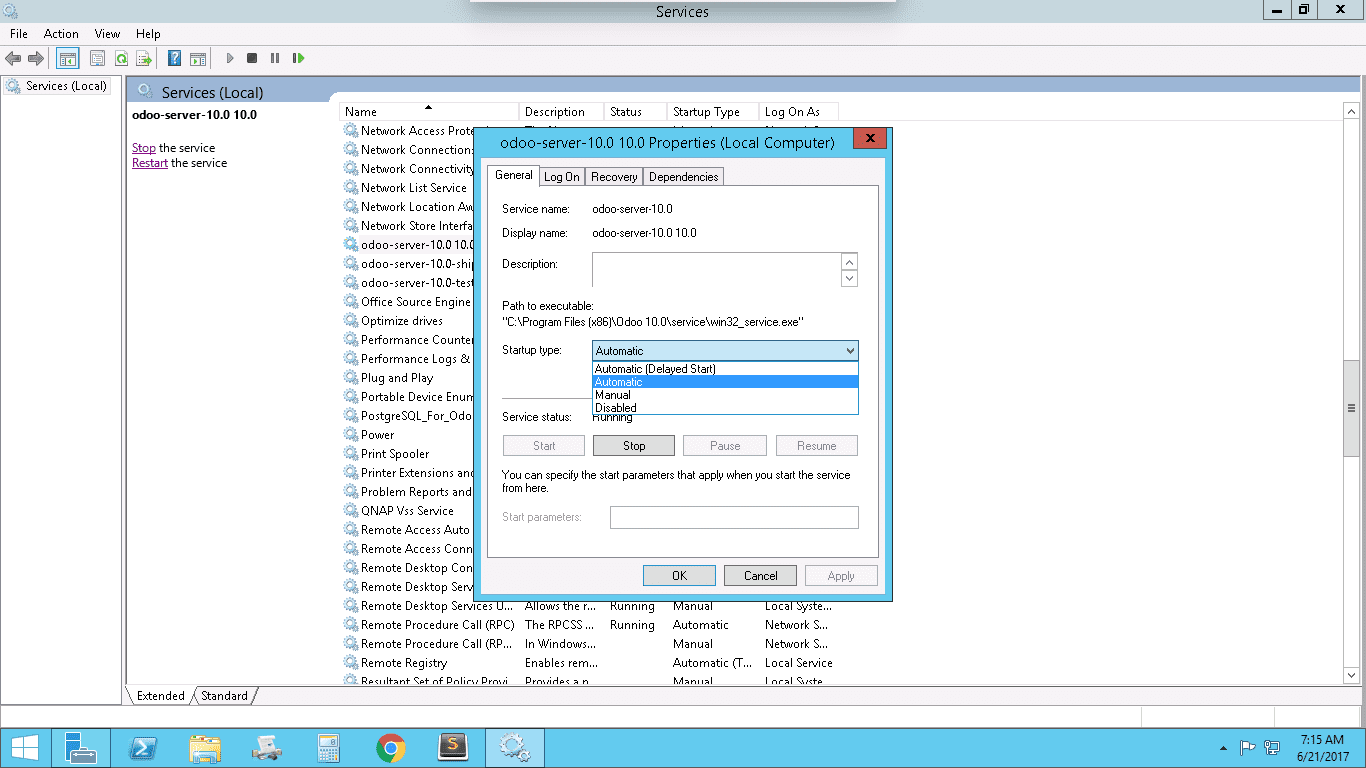Image resolution: width=1366 pixels, height=768 pixels.
Task: Toggle Show/Hide Action Pane icon
Action: [198, 59]
